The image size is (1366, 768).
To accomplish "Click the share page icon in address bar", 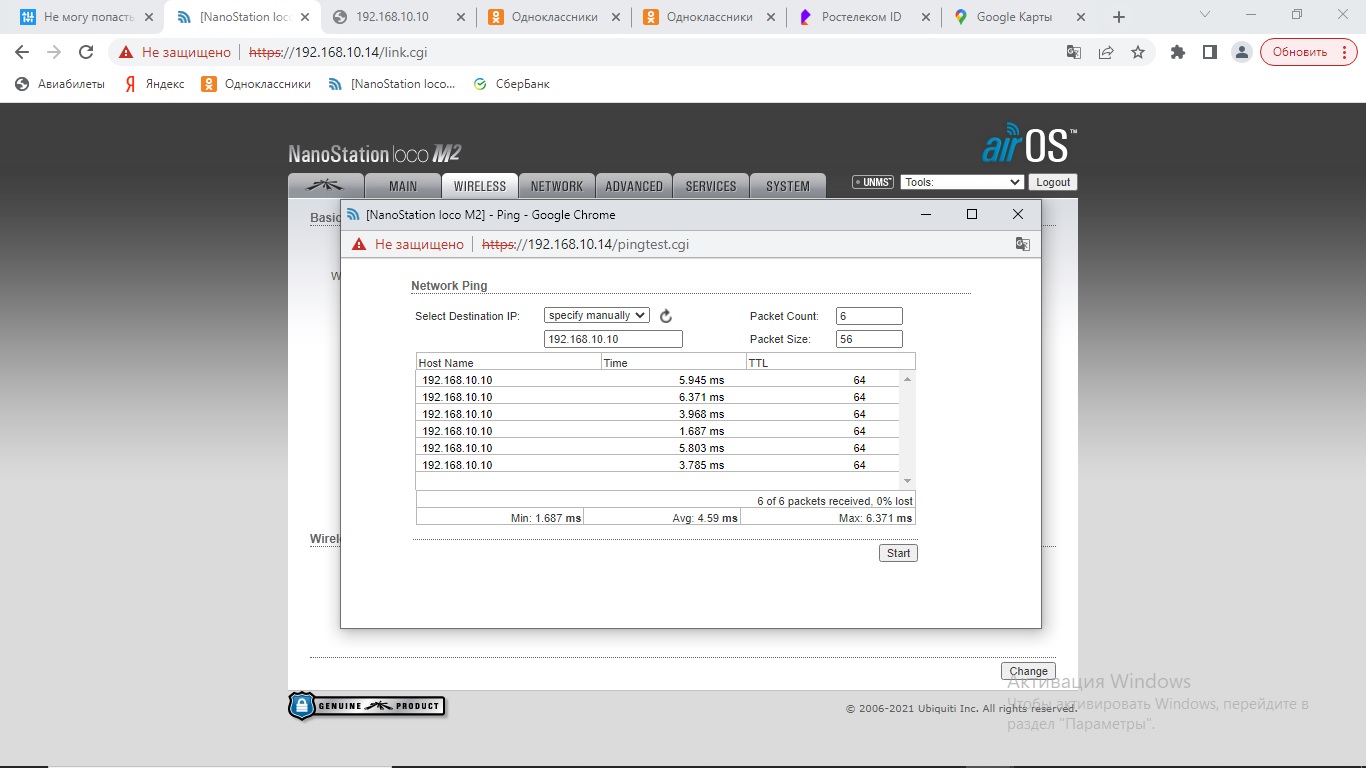I will 1106,52.
